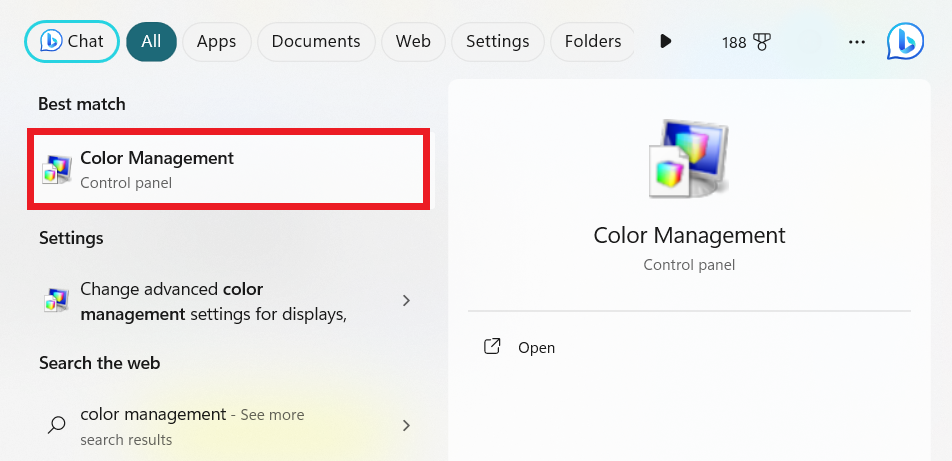The width and height of the screenshot is (952, 461).
Task: Click the Open external-link icon
Action: (492, 347)
